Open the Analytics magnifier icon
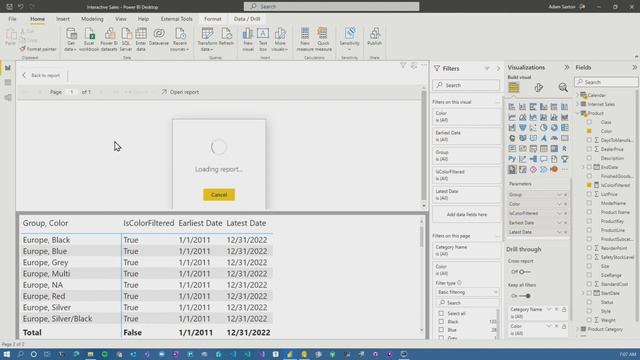The width and height of the screenshot is (640, 360). point(563,87)
